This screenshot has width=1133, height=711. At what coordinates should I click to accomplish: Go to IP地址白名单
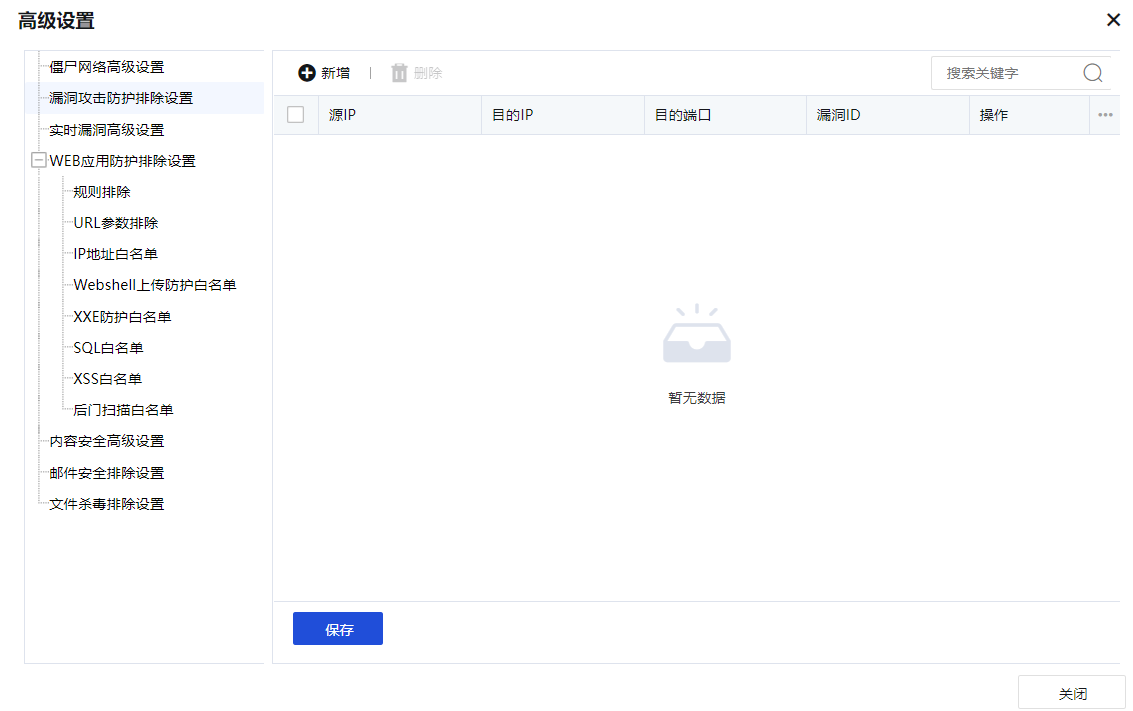tap(115, 254)
